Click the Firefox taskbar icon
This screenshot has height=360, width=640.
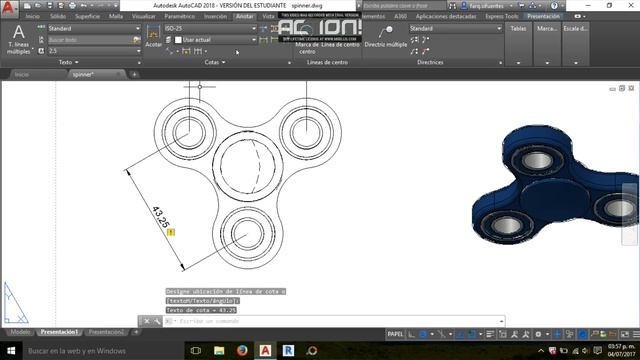click(242, 351)
